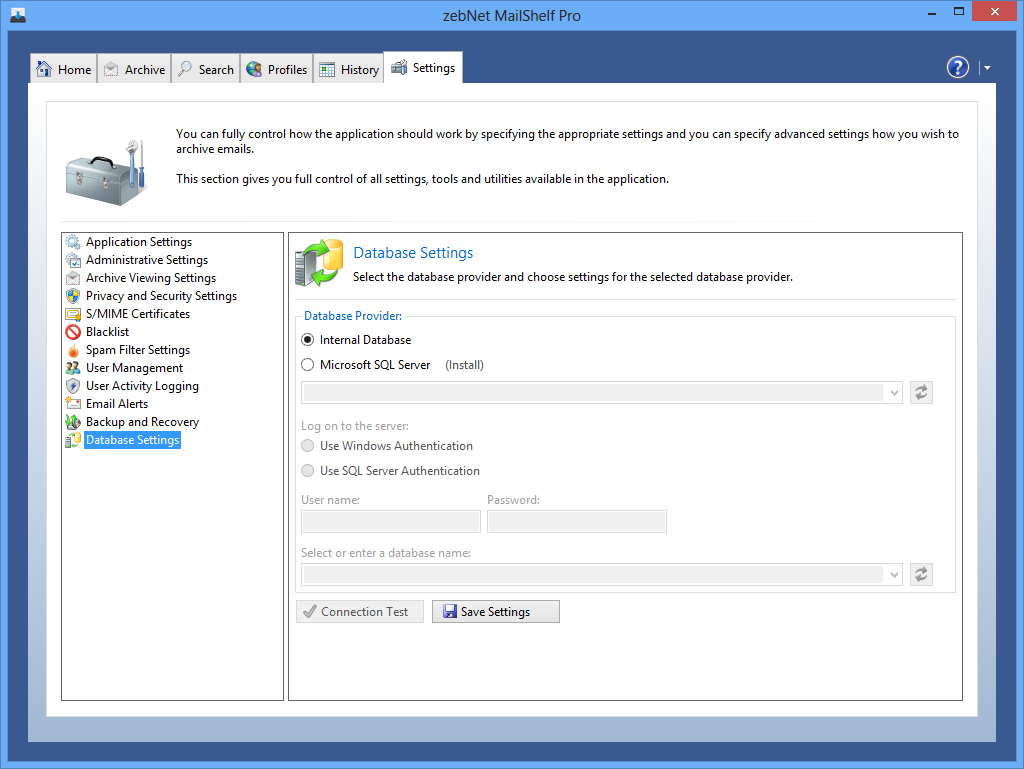Expand the database name dropdown
Screen dimensions: 1024x769
(894, 574)
